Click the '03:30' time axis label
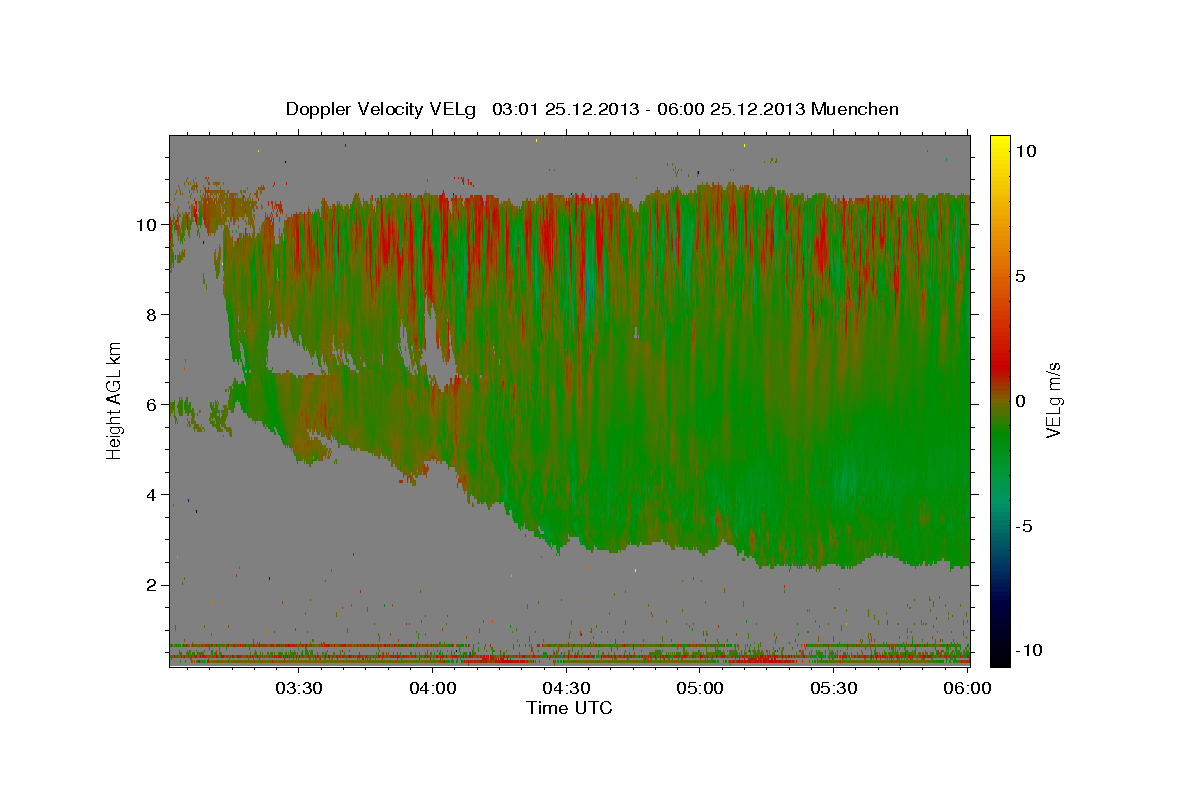1200x800 pixels. (x=299, y=688)
